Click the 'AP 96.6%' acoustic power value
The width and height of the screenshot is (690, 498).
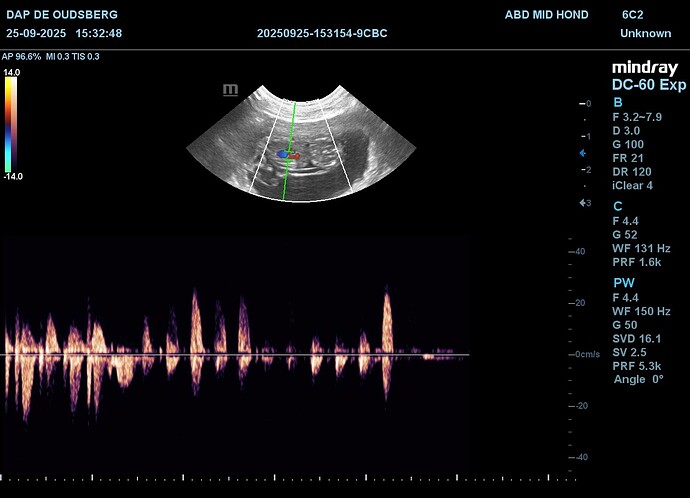coord(22,56)
